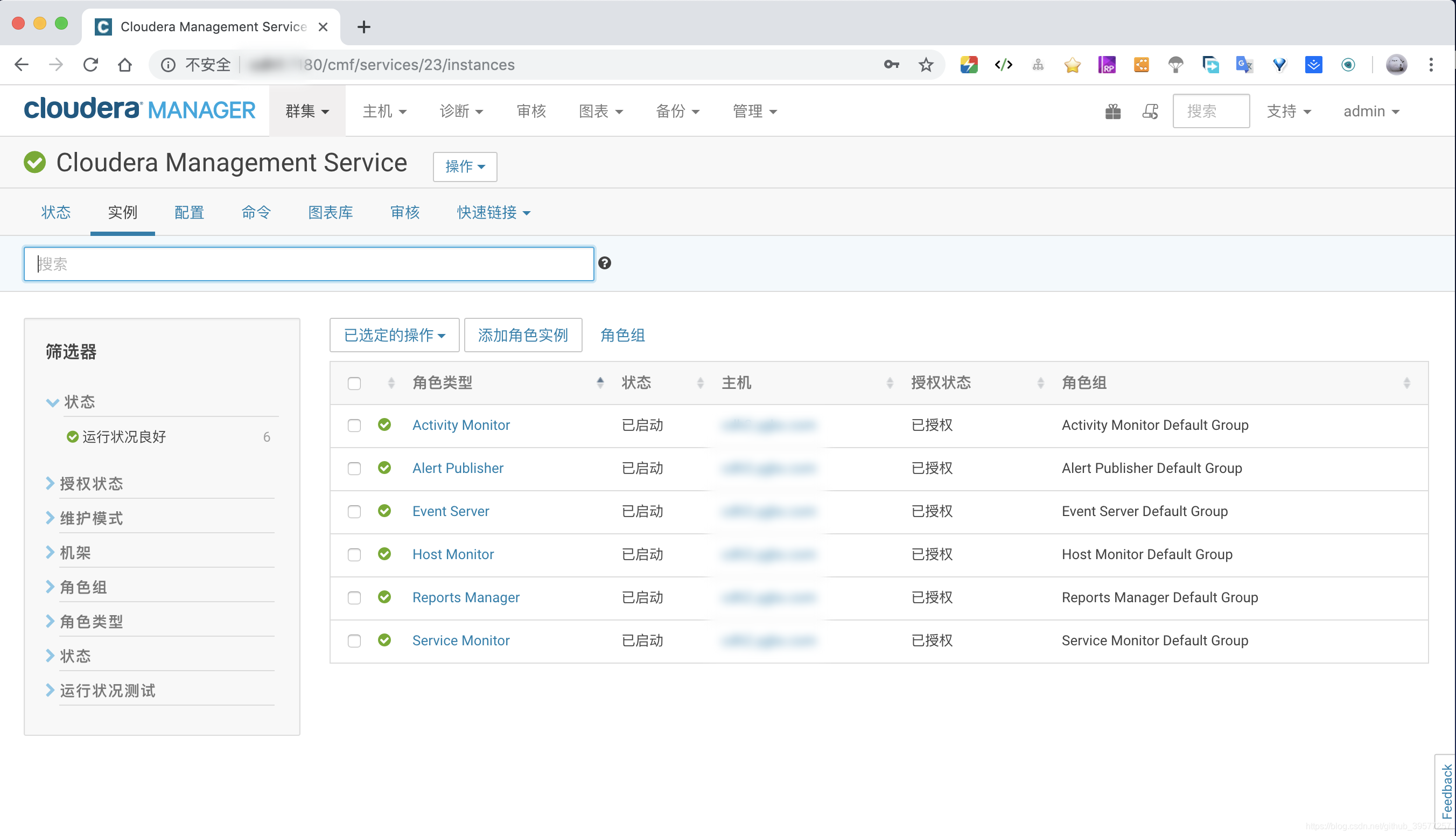
Task: Check the Activity Monitor row checkbox
Action: (x=354, y=426)
